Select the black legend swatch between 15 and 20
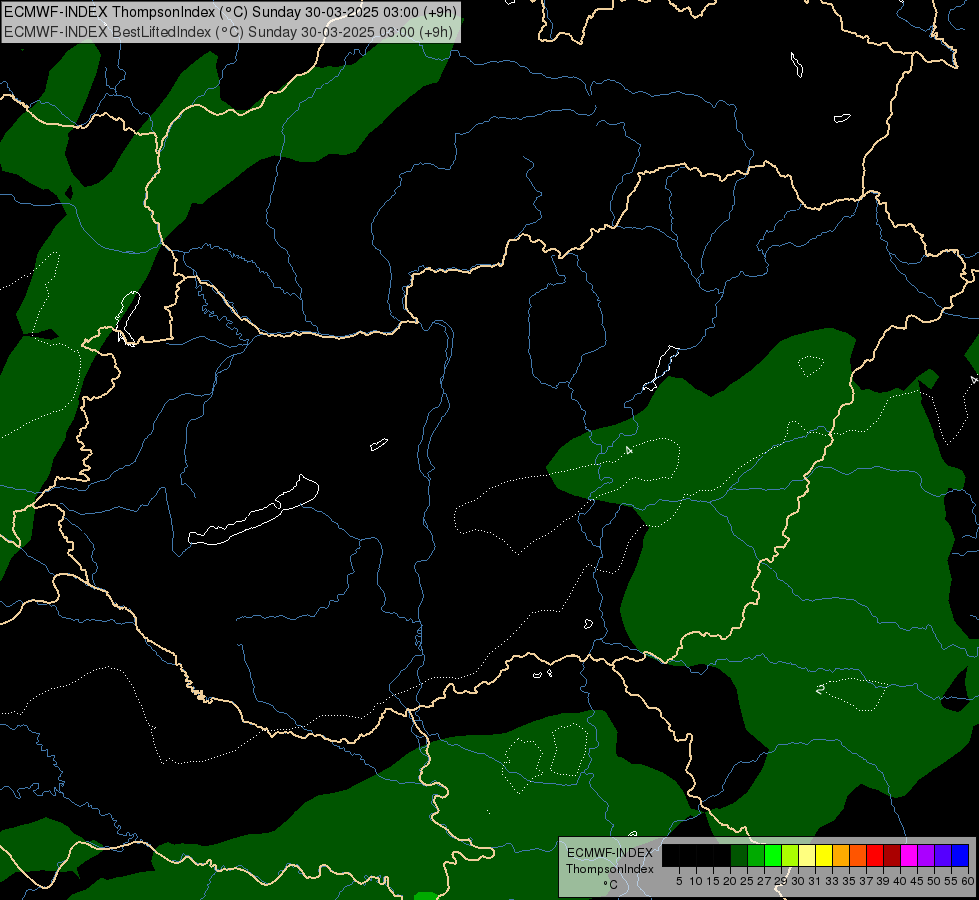The height and width of the screenshot is (900, 979). (722, 855)
